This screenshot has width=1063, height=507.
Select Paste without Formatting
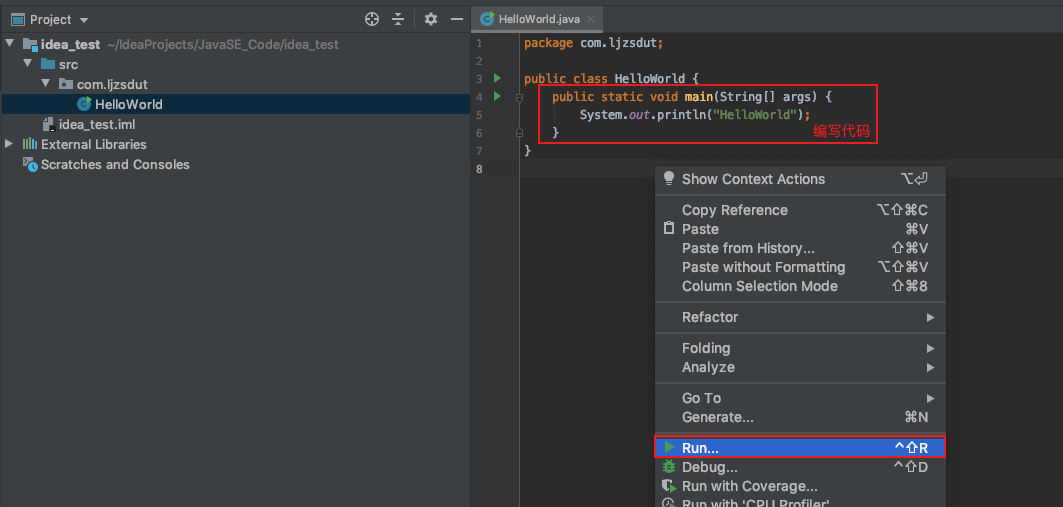763,267
